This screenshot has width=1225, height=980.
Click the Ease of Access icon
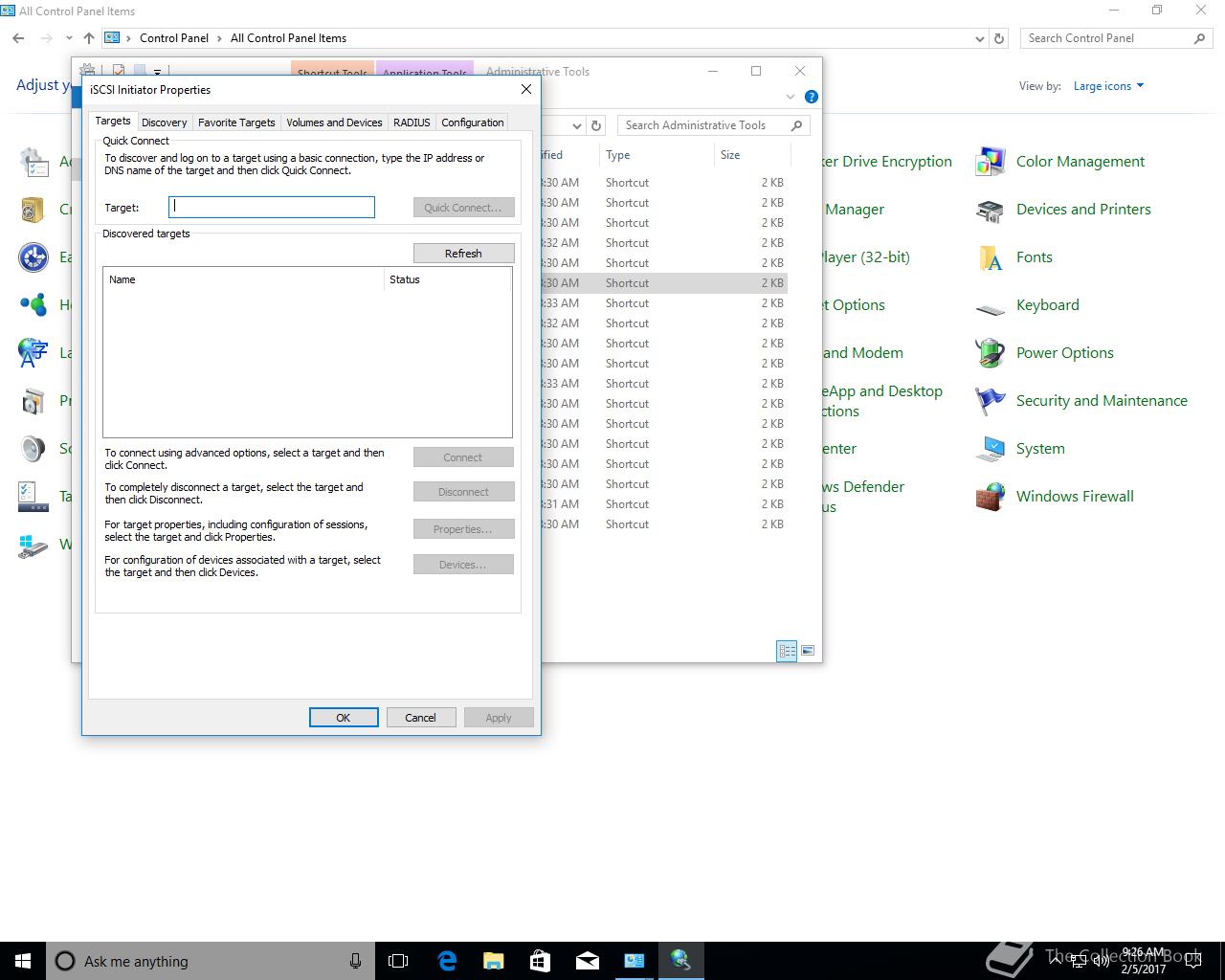tap(33, 257)
